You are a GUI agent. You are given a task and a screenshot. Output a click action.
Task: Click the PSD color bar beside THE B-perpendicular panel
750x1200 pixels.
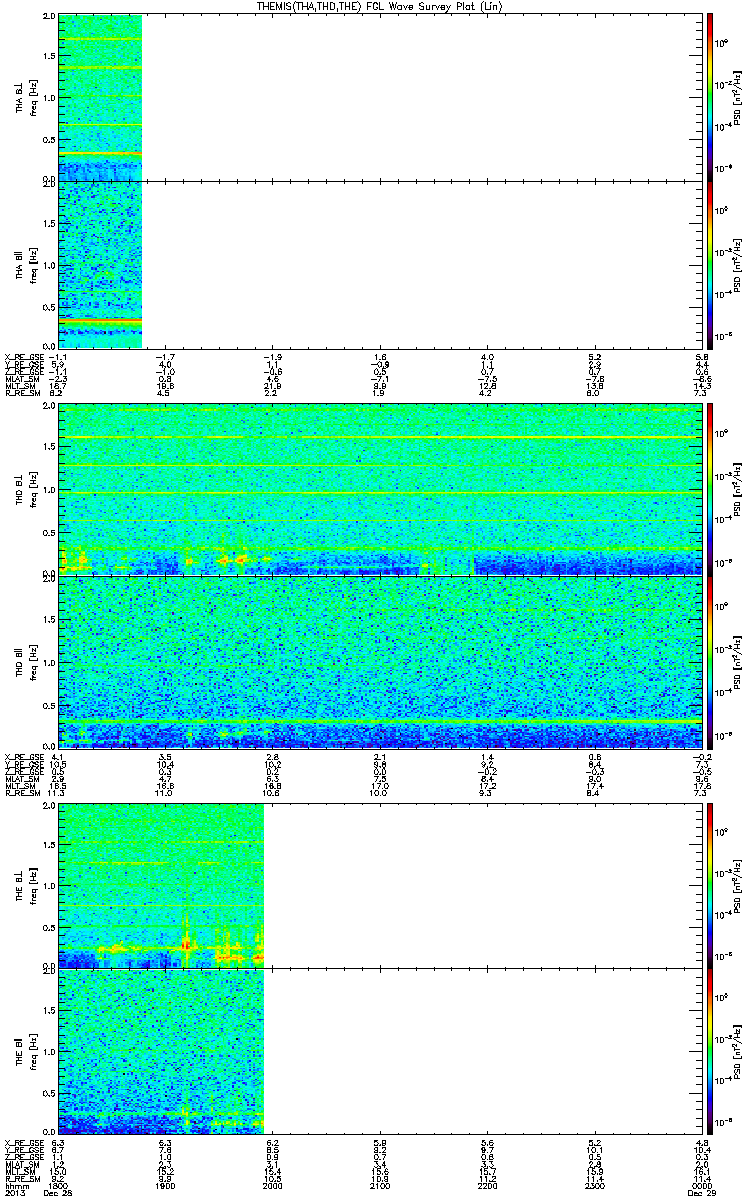click(x=710, y=884)
